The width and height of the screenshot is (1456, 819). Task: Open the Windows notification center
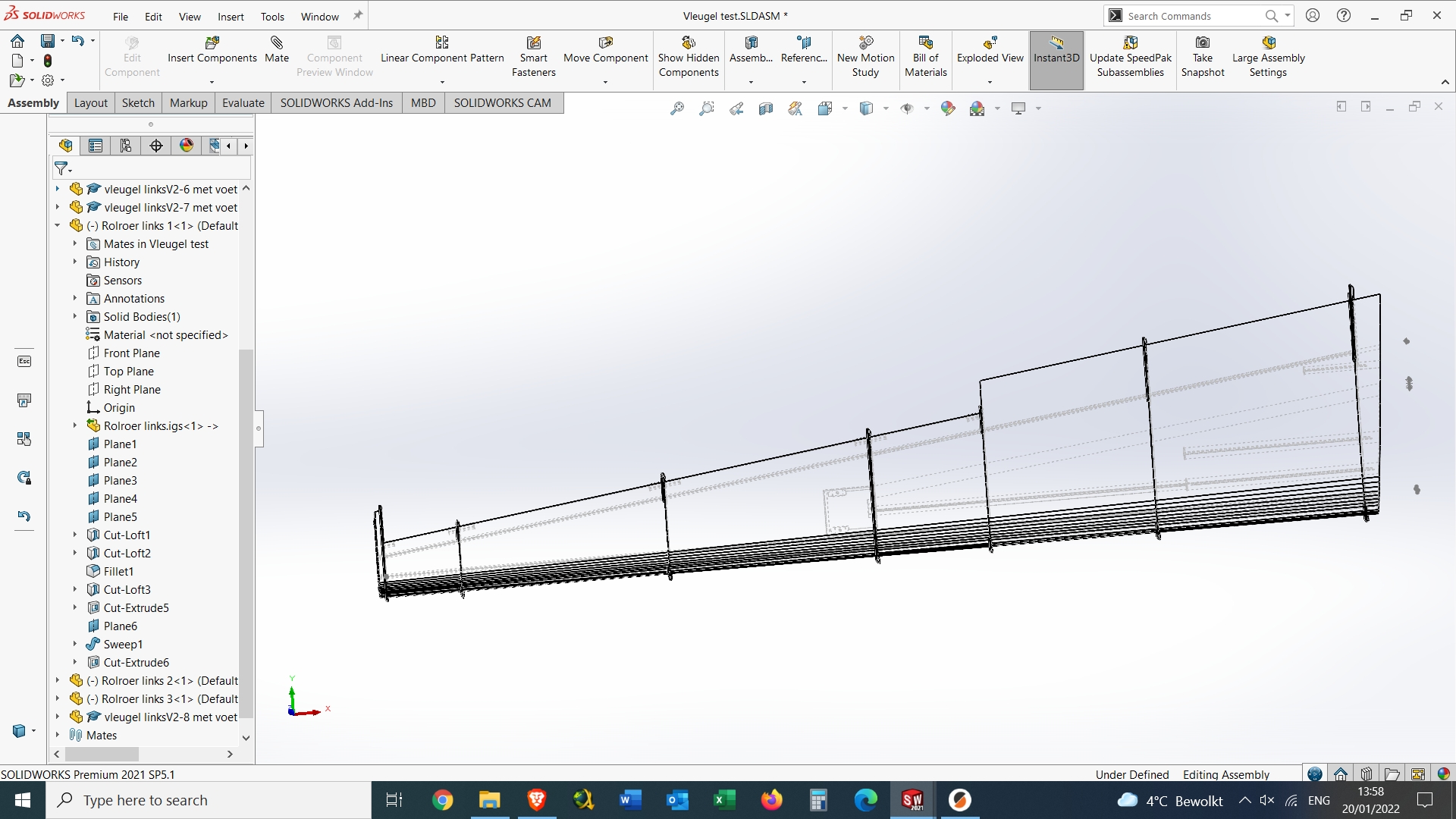point(1425,800)
